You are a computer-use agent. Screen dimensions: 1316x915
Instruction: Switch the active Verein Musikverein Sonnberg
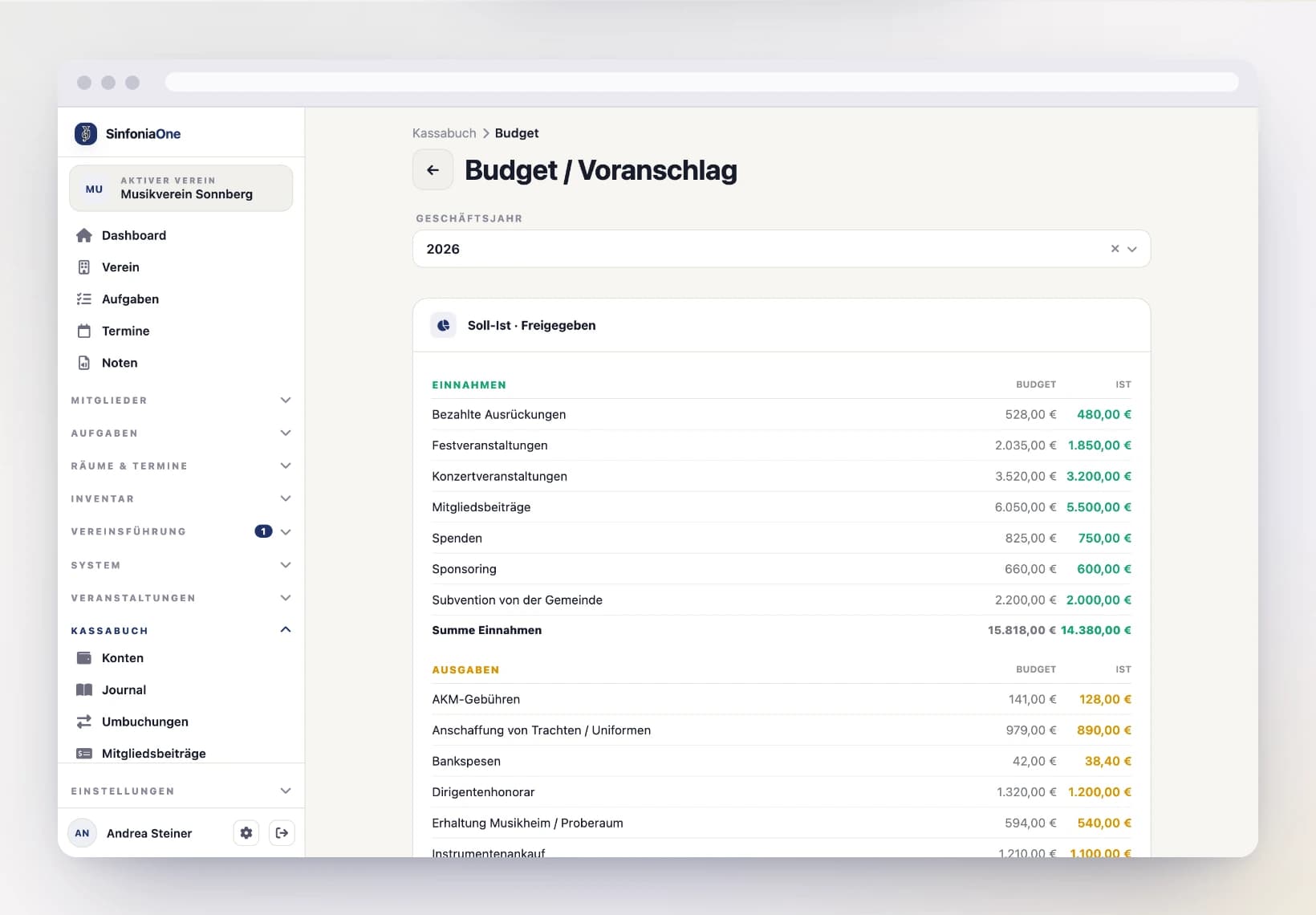coord(181,189)
